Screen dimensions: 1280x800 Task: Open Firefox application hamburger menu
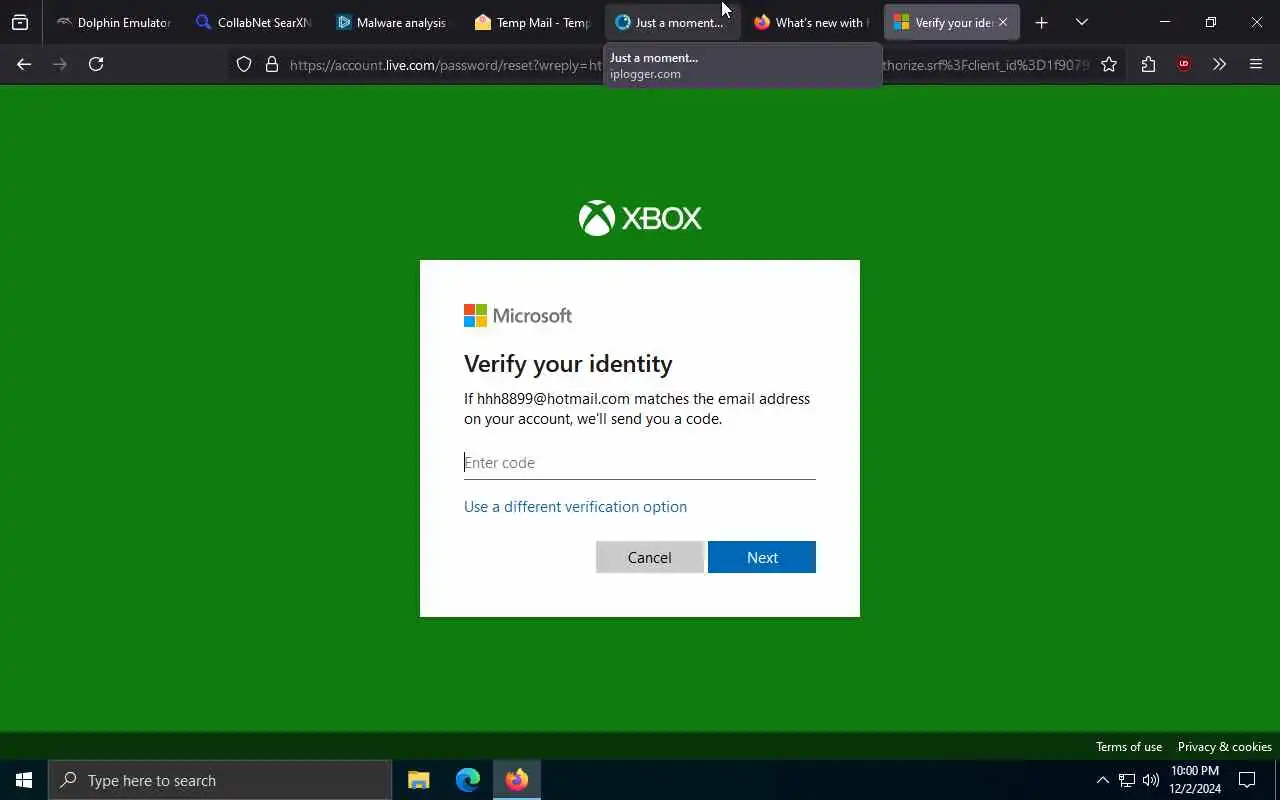pos(1256,64)
